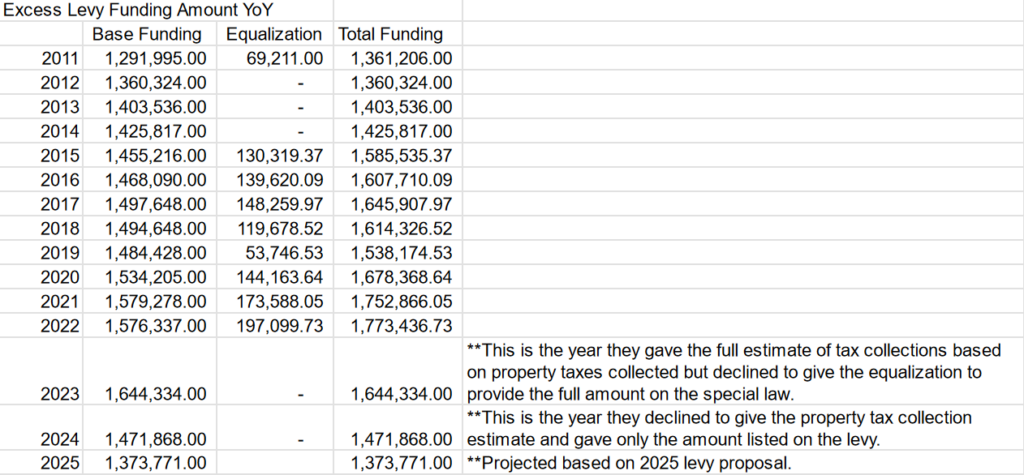Select base funding value 1,455,216.00

pyautogui.click(x=155, y=156)
